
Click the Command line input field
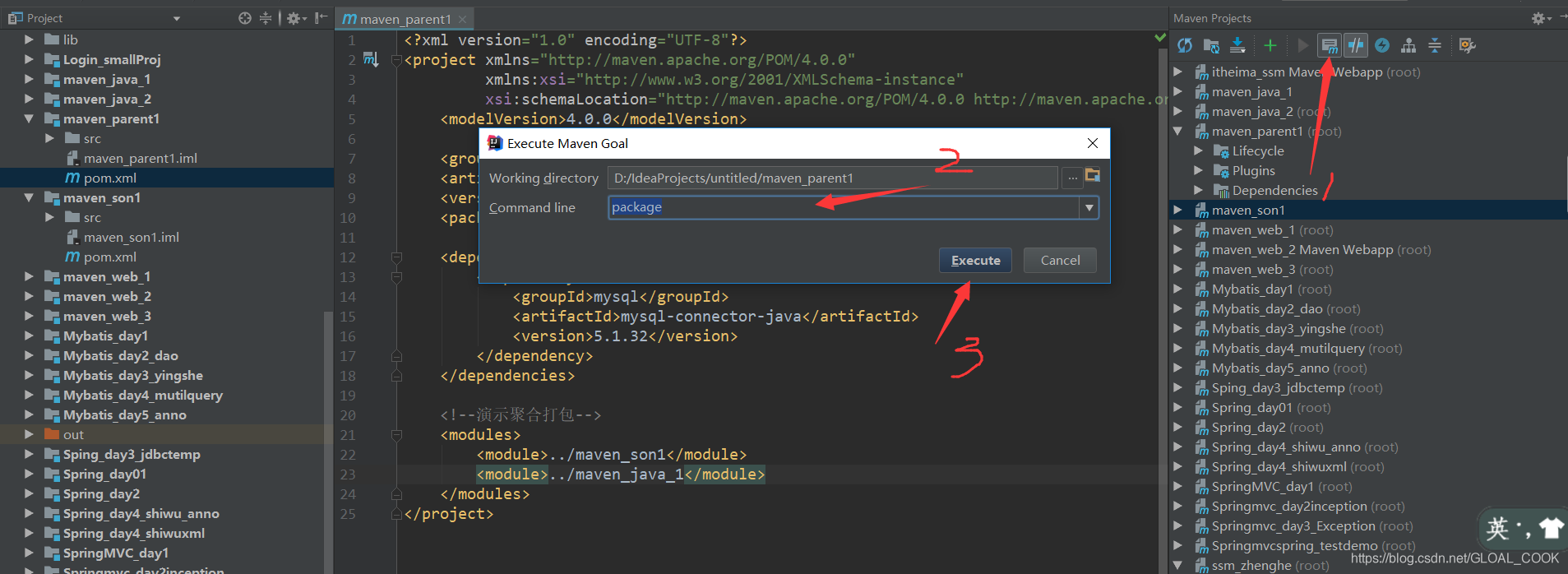coord(844,208)
